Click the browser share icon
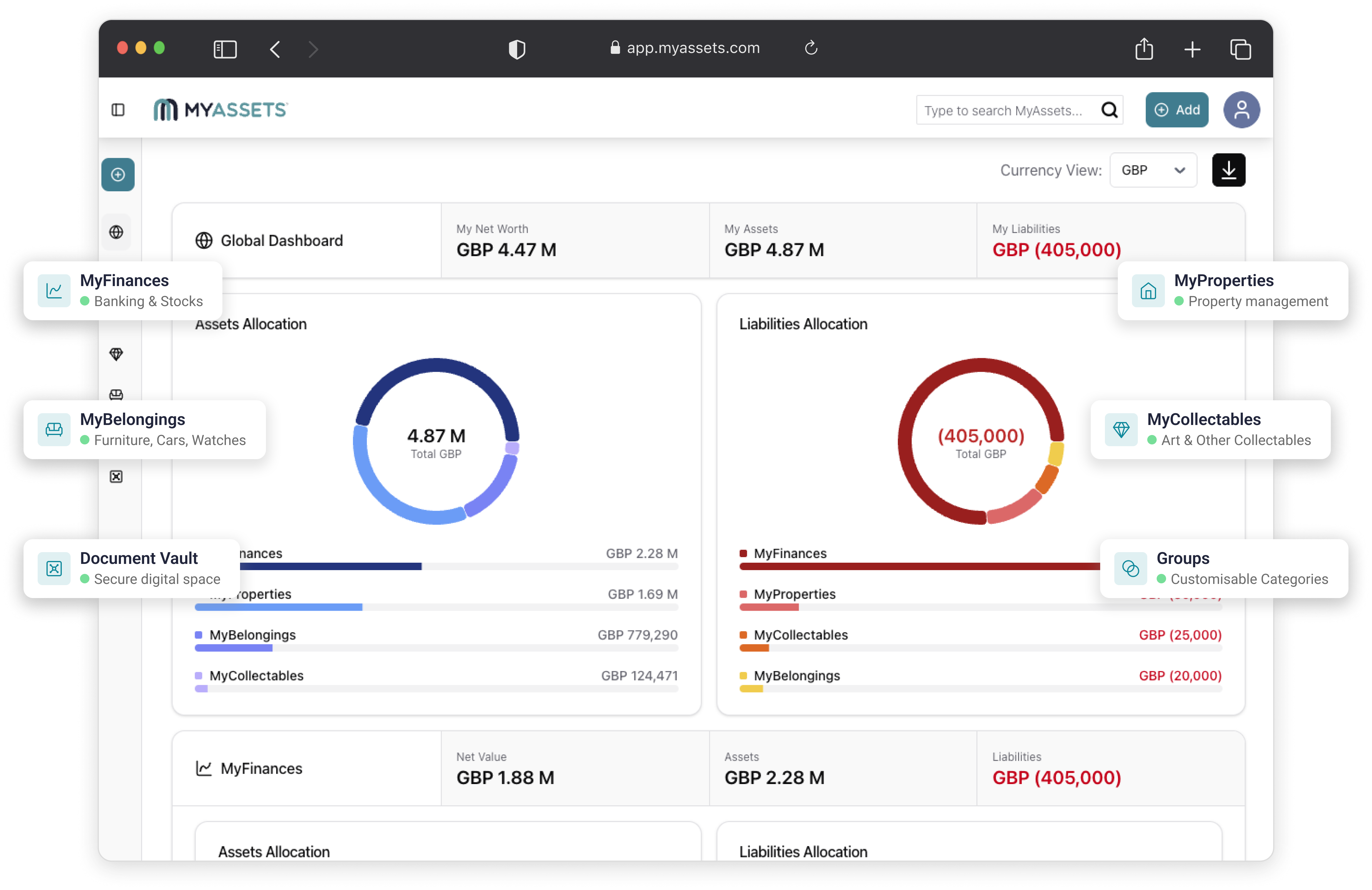The height and width of the screenshot is (890, 1372). (1144, 49)
